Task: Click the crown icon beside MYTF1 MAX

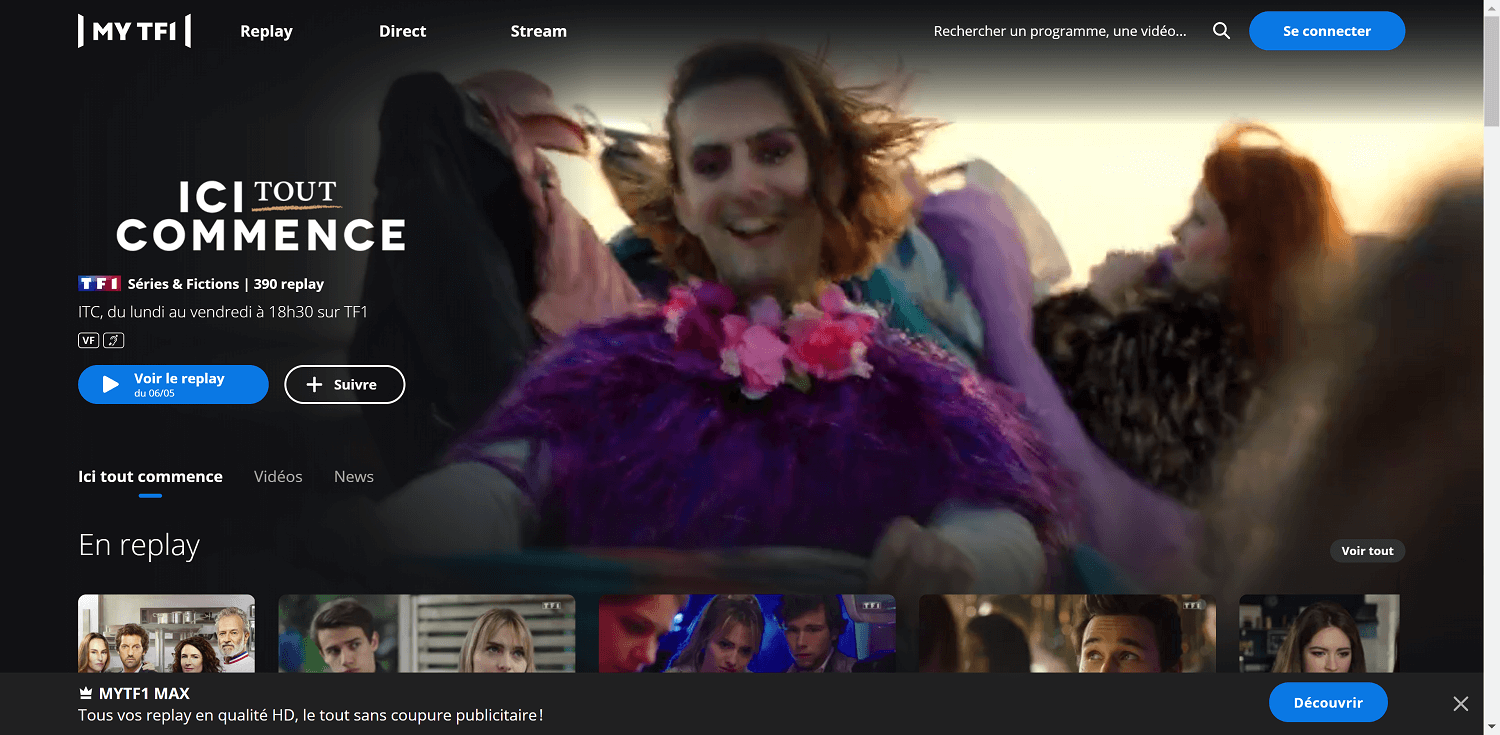Action: click(x=86, y=693)
